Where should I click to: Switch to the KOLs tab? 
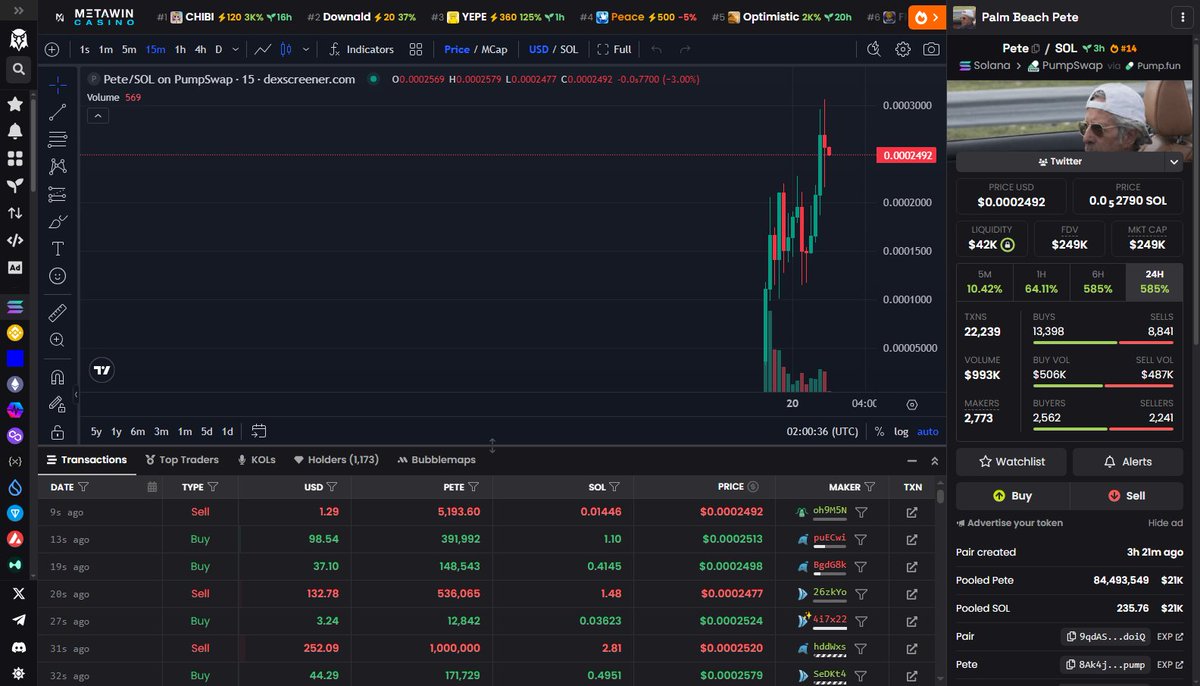pos(256,460)
